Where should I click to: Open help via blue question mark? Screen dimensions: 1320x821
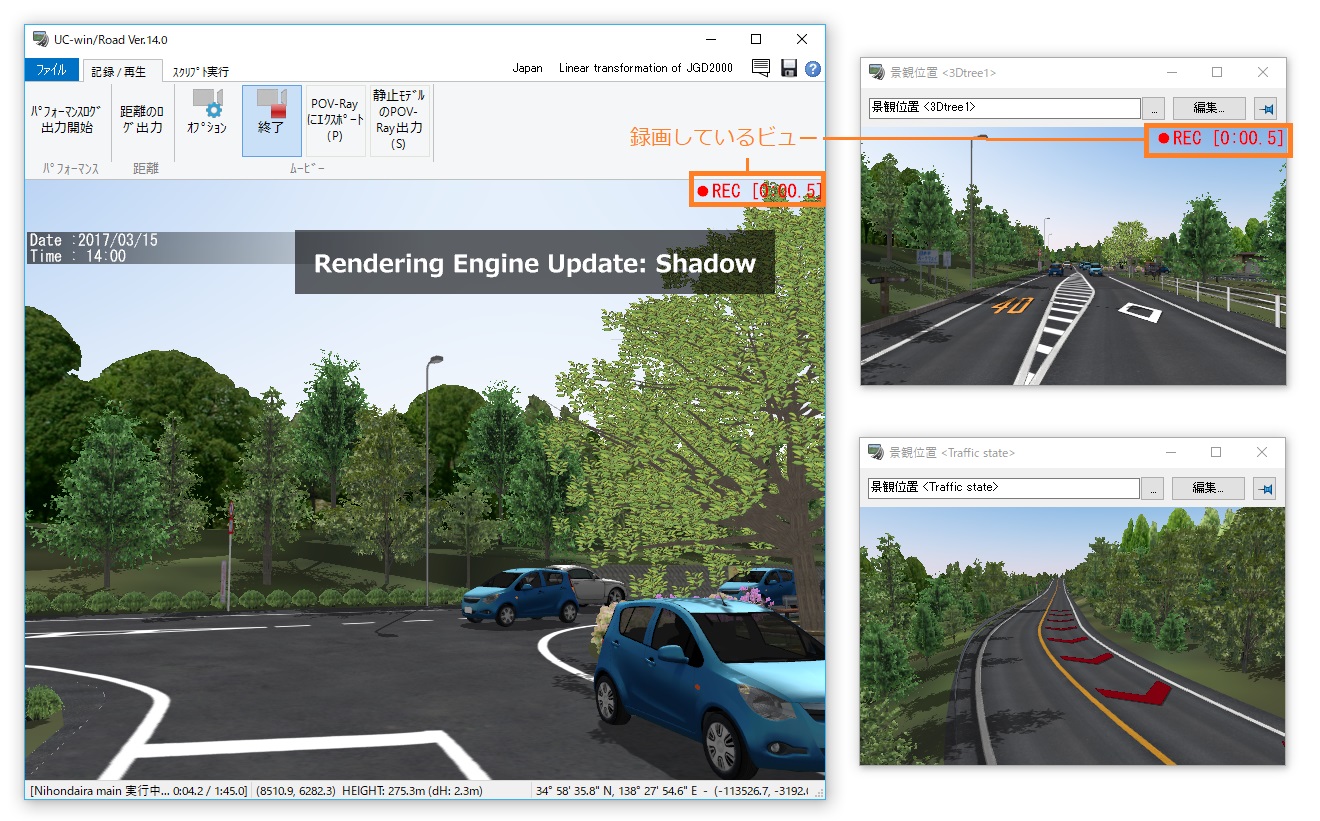tap(813, 68)
